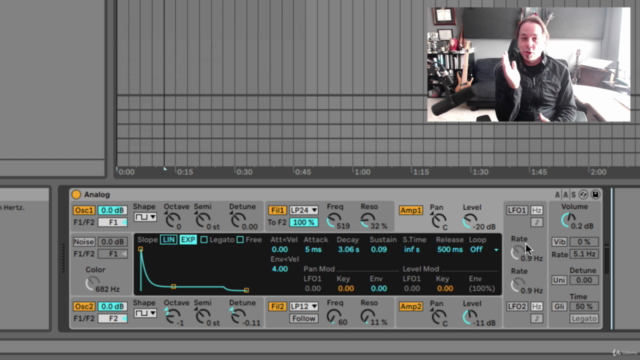Enable the Gli glide button

559,307
